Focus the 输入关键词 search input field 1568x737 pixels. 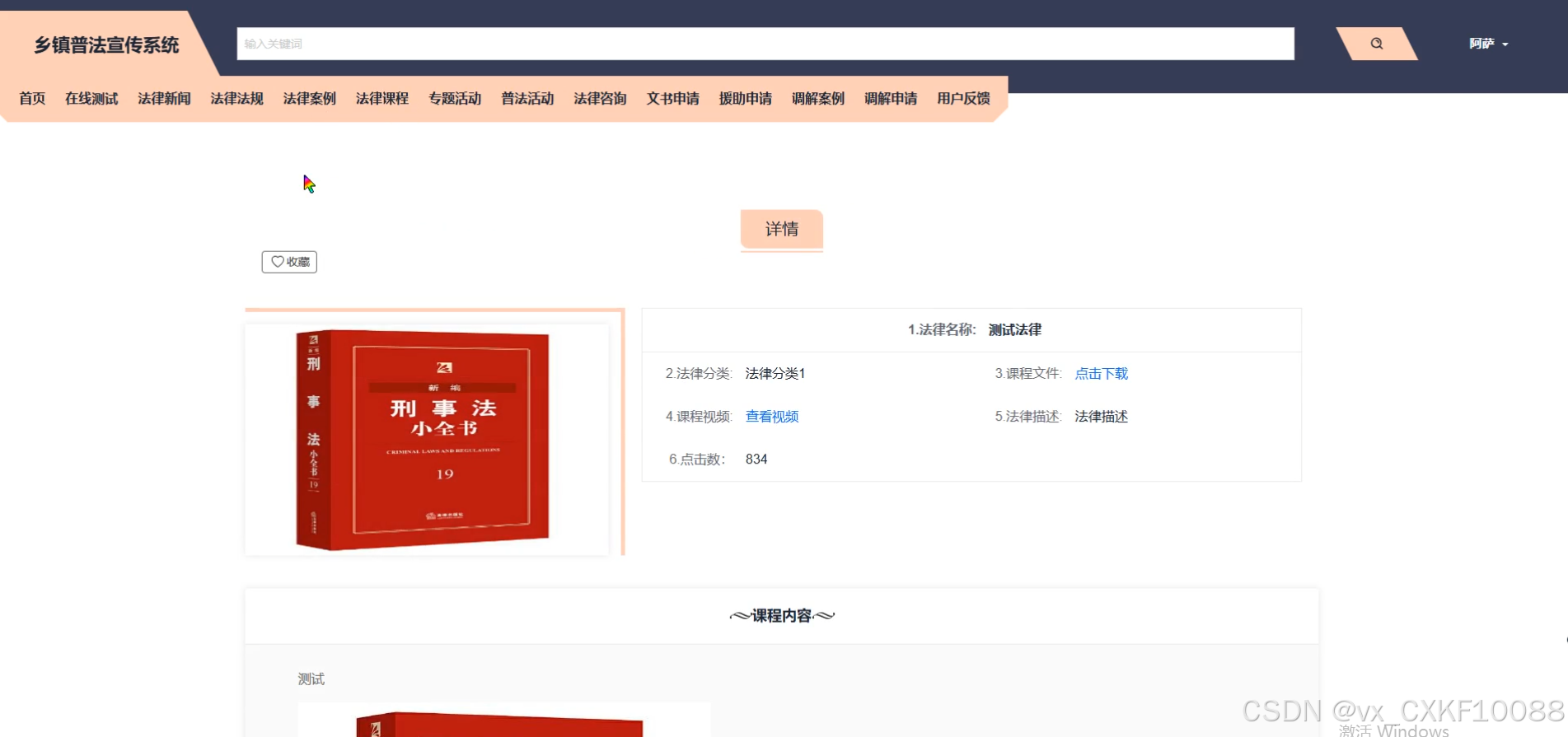[x=765, y=44]
